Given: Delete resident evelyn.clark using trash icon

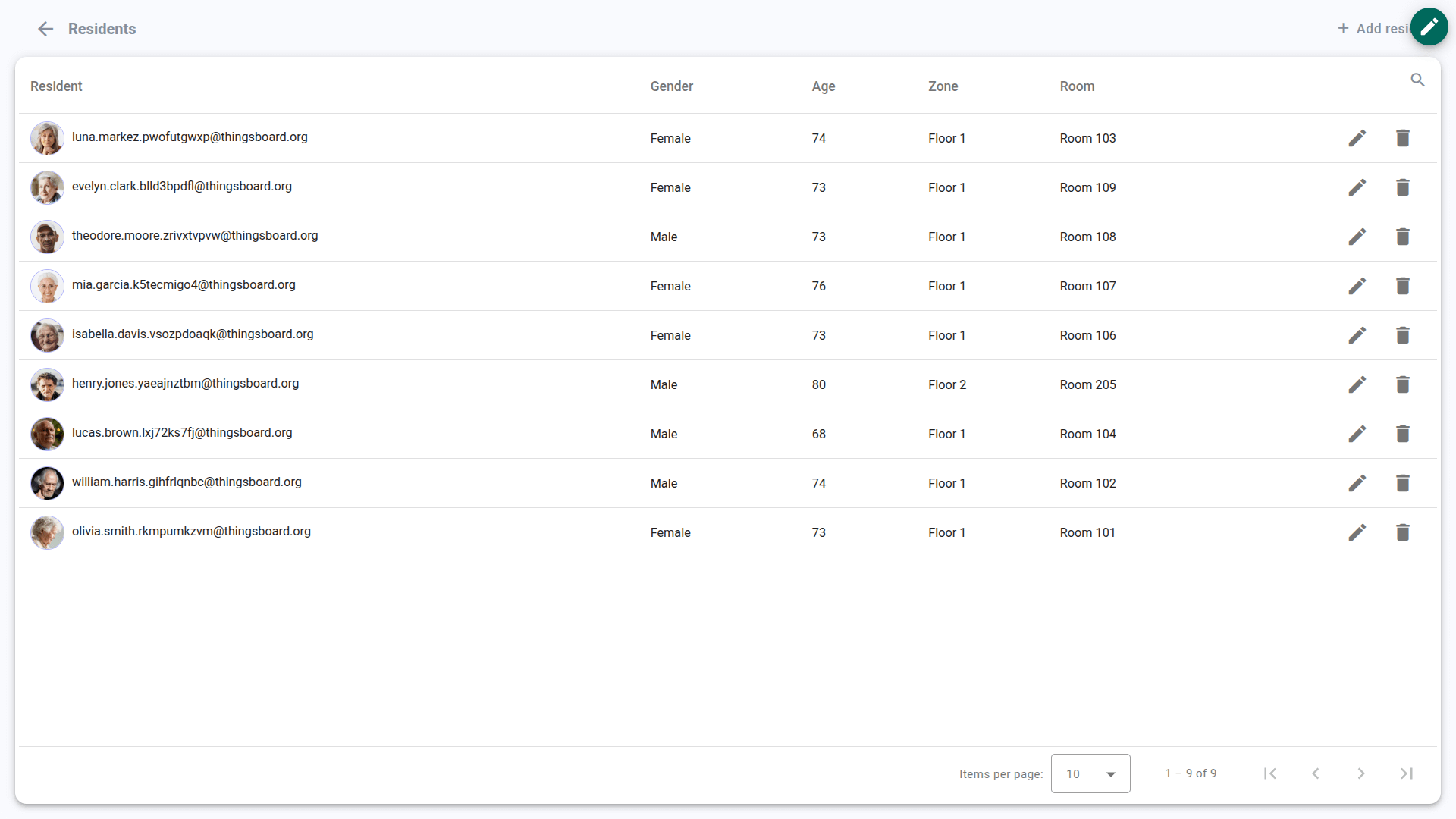Looking at the screenshot, I should [x=1402, y=187].
